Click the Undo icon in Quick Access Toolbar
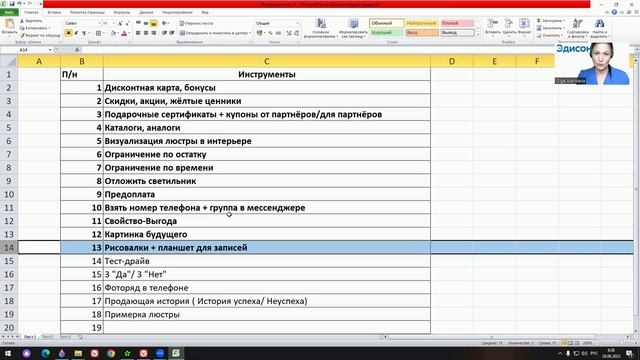The width and height of the screenshot is (640, 360). pos(19,4)
